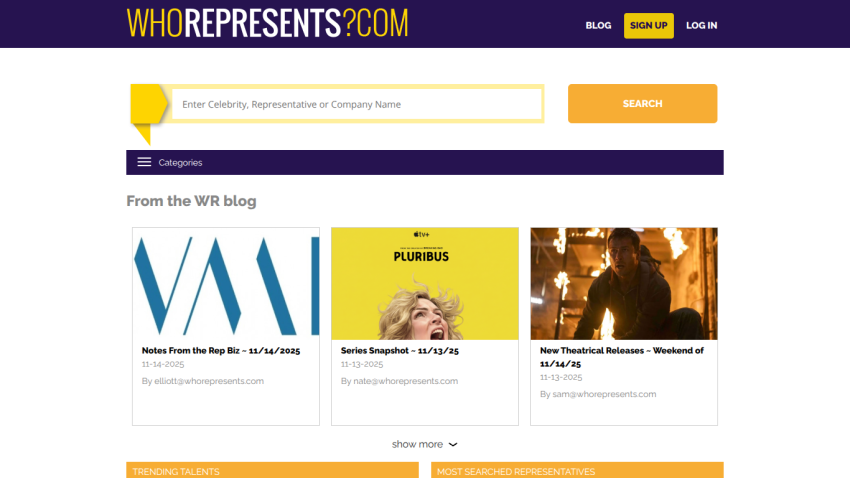Click 'From the WR blog' heading
Viewport: 850px width, 478px height.
click(191, 201)
